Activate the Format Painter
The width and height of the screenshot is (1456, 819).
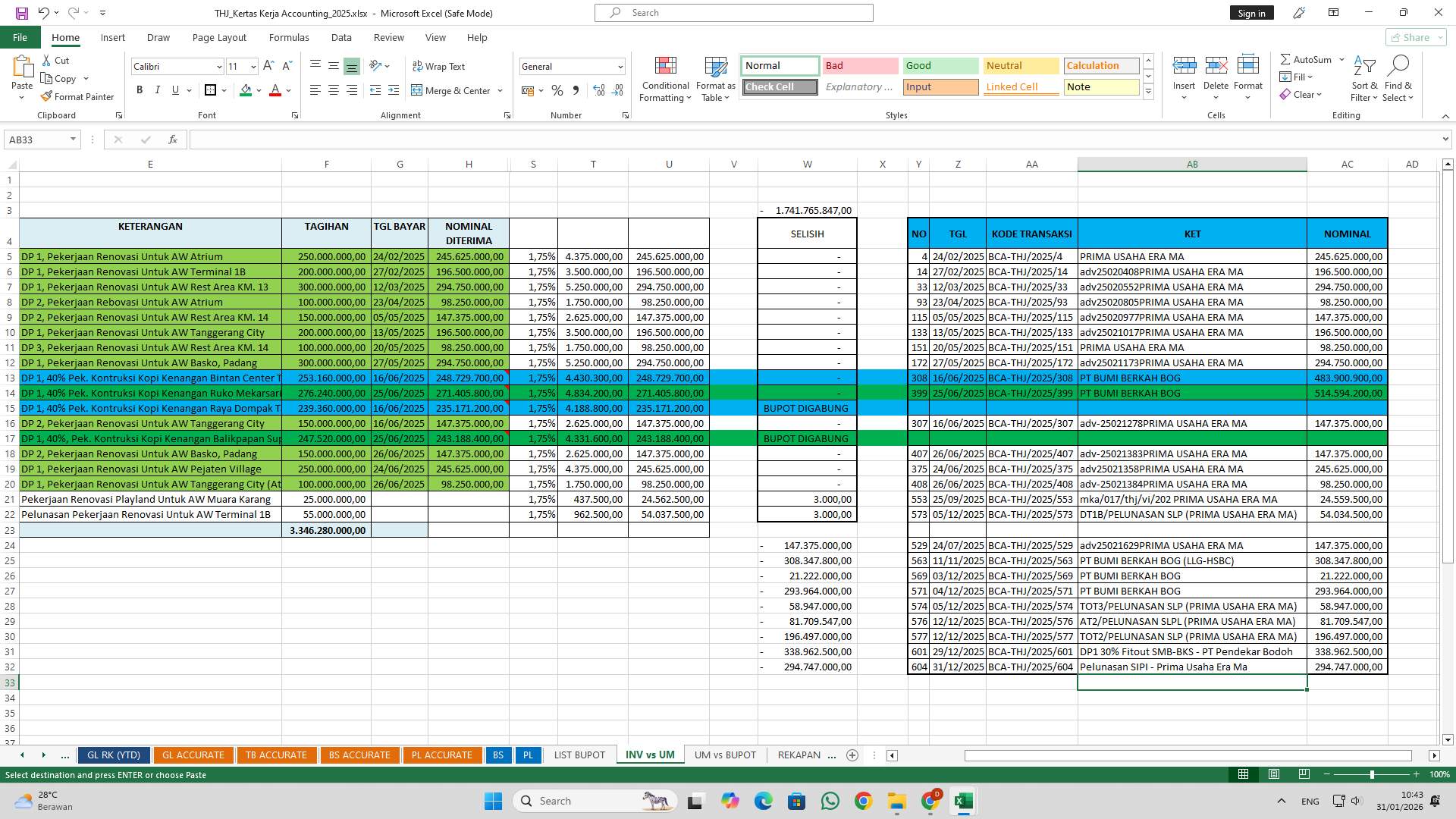click(x=78, y=96)
